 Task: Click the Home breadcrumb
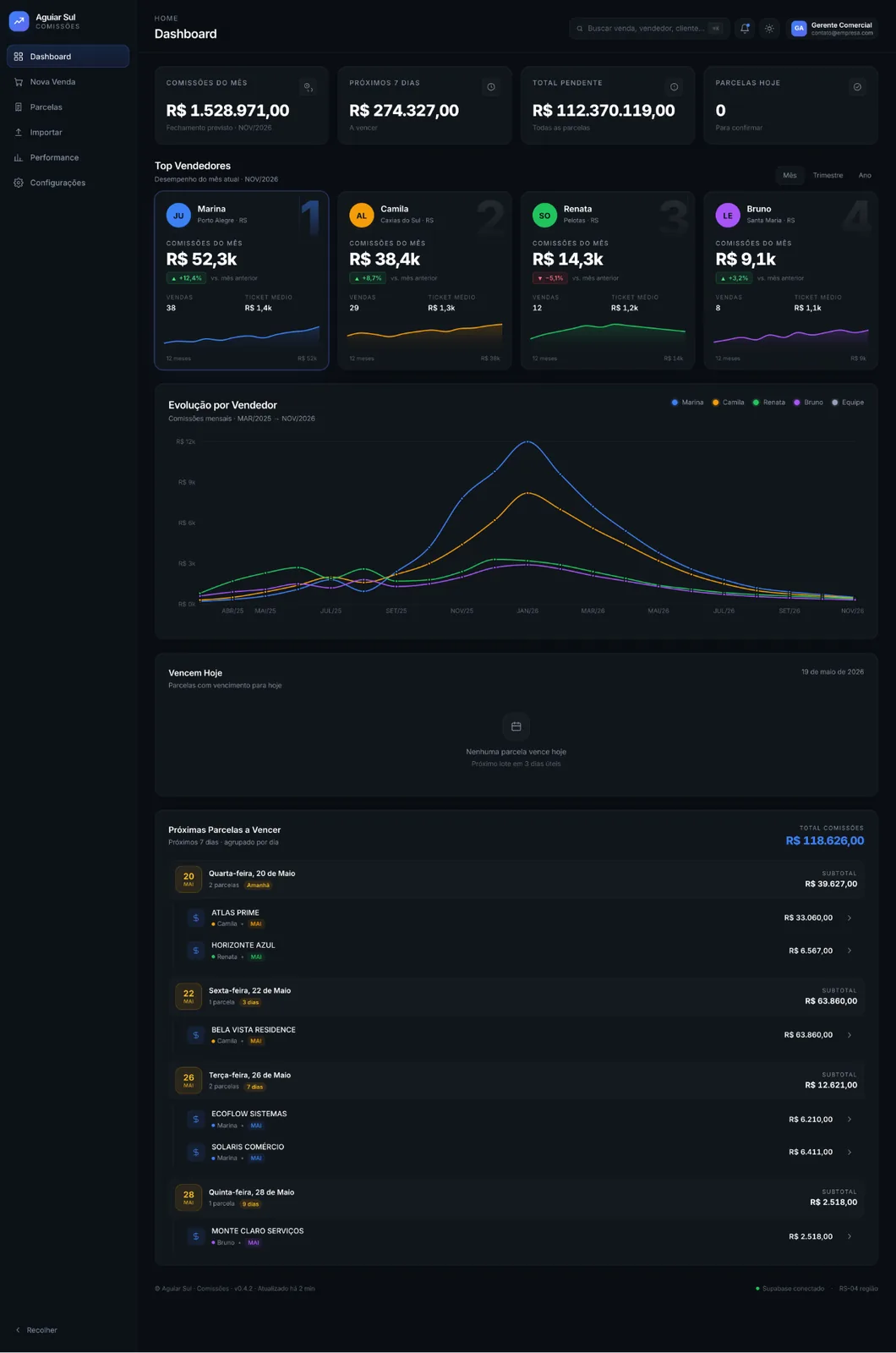166,18
